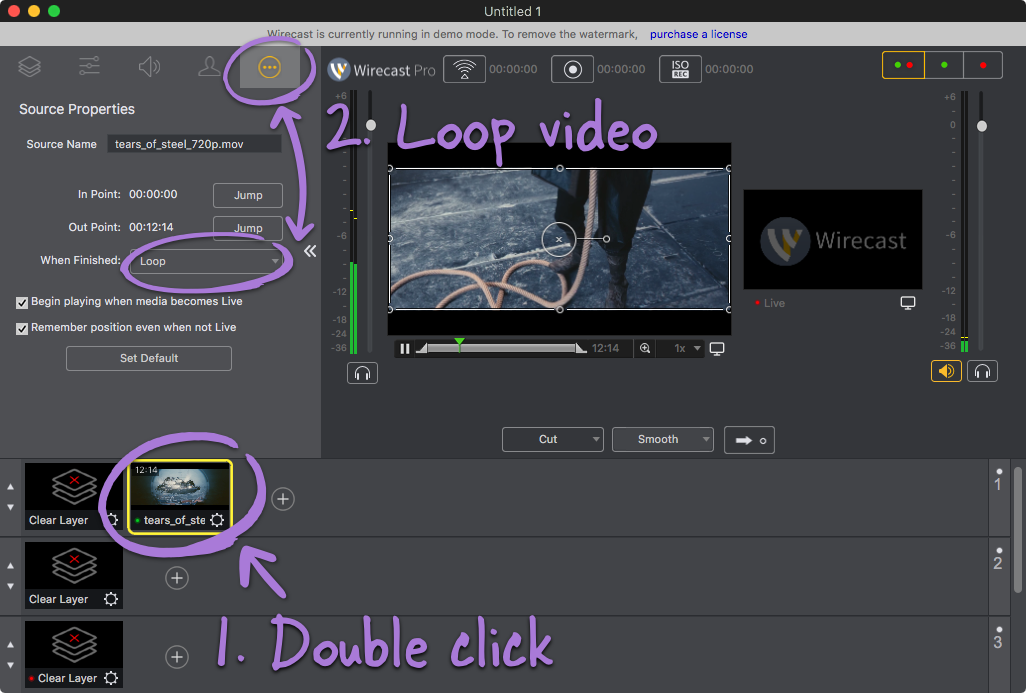Viewport: 1026px width, 693px height.
Task: Collapse the properties panel with double chevron
Action: (310, 251)
